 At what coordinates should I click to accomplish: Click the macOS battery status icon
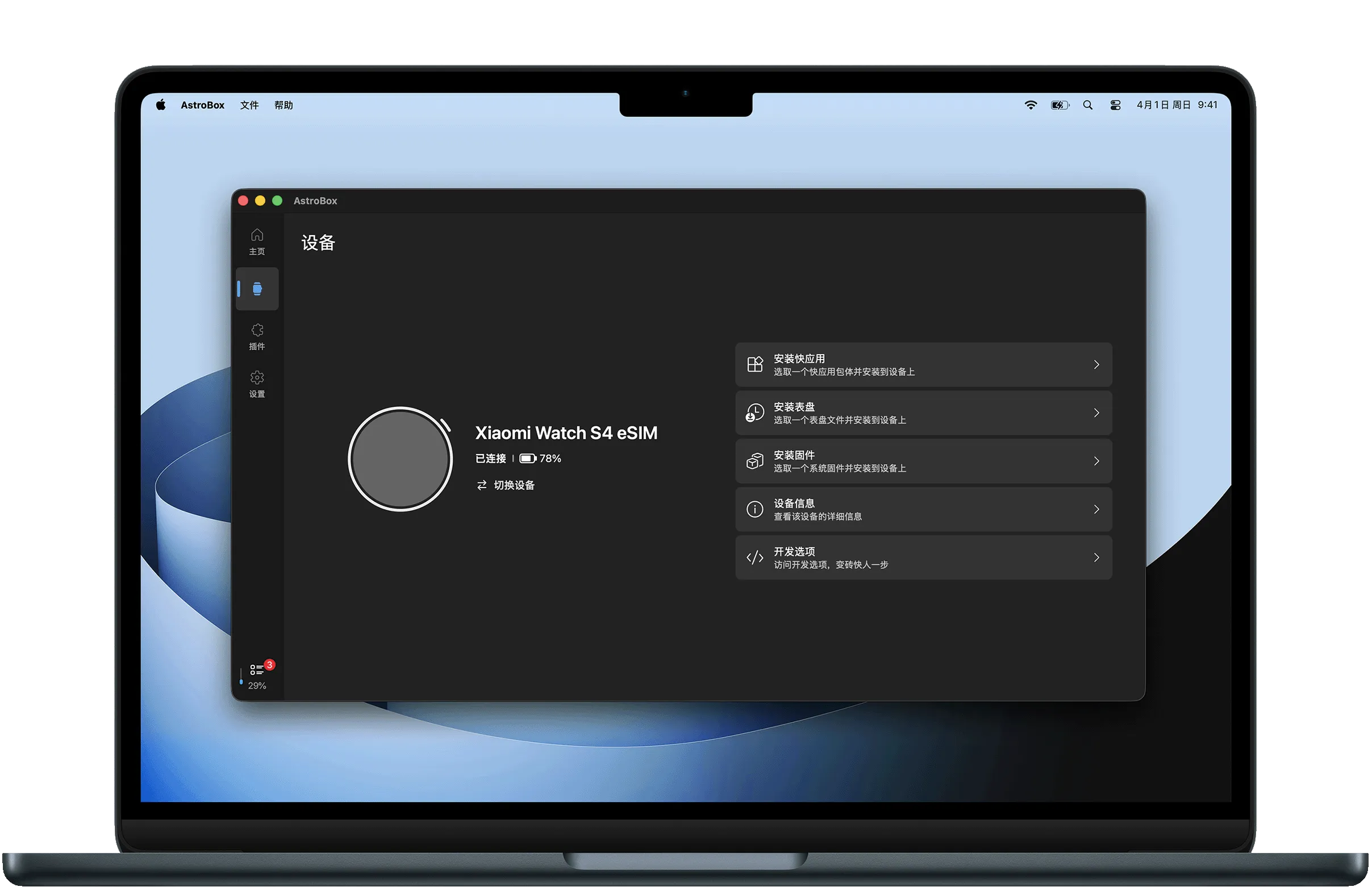coord(1060,105)
